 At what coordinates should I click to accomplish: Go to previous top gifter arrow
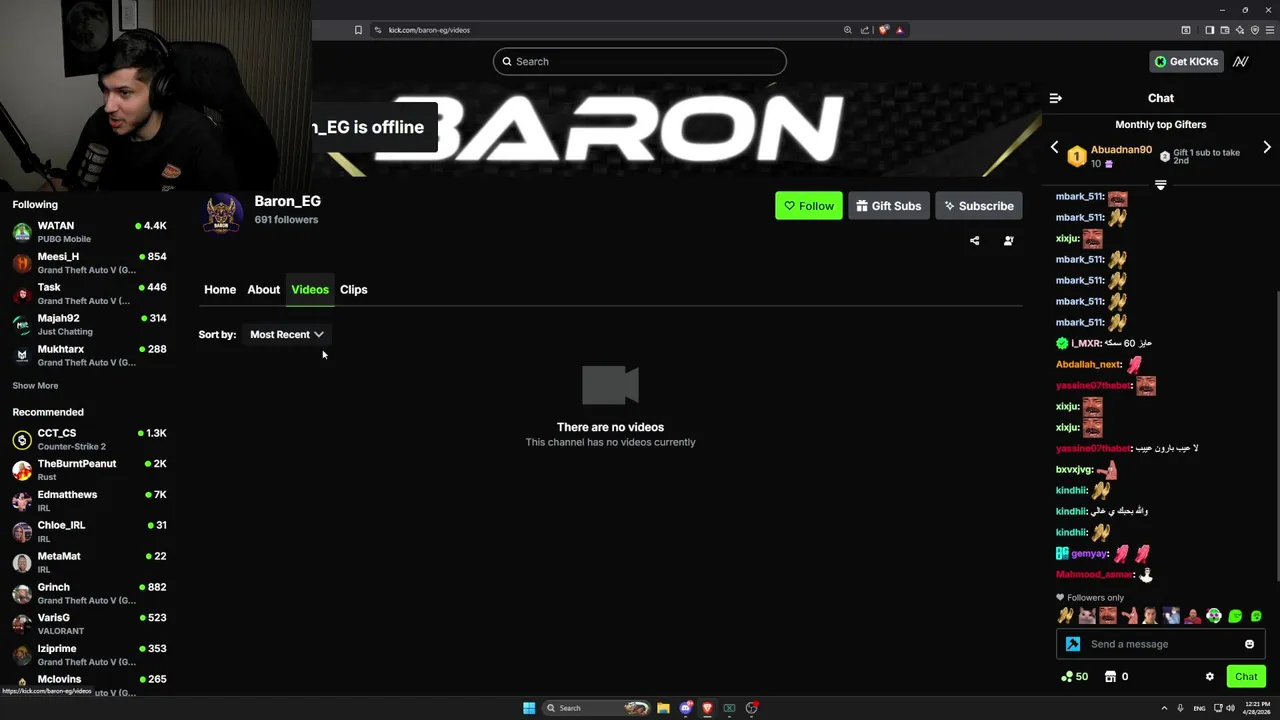[1054, 147]
